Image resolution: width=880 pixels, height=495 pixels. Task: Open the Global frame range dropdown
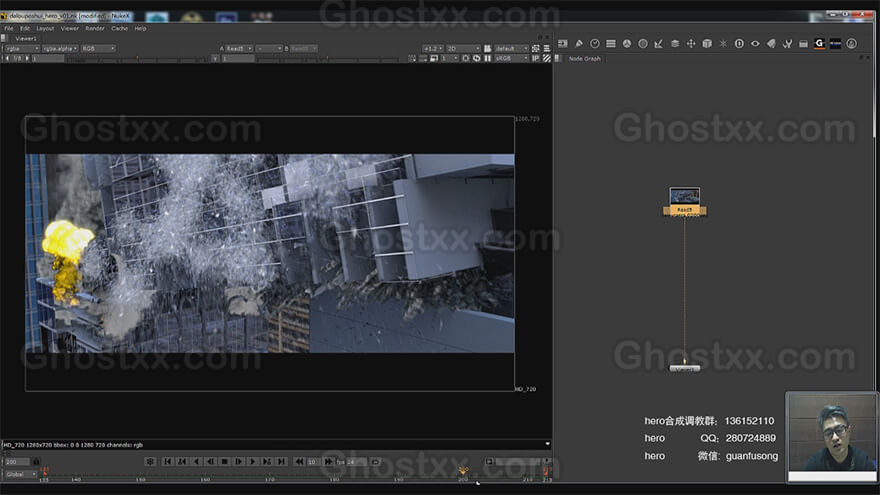click(x=21, y=474)
